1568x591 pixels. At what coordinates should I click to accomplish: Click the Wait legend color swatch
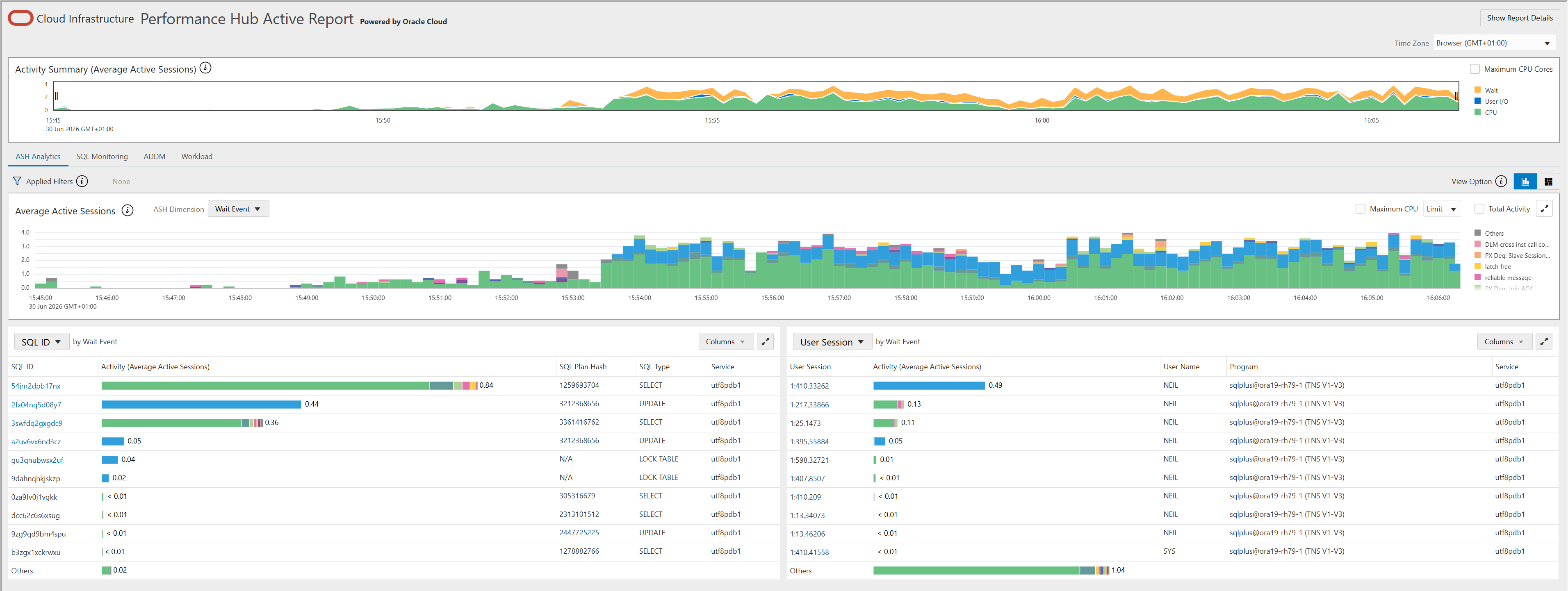coord(1477,90)
